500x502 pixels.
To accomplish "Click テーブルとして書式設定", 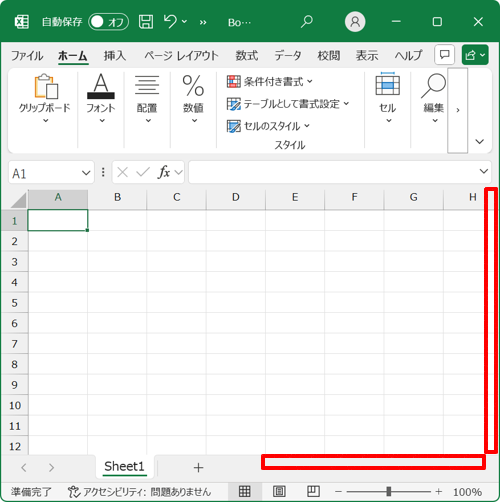I will click(288, 104).
